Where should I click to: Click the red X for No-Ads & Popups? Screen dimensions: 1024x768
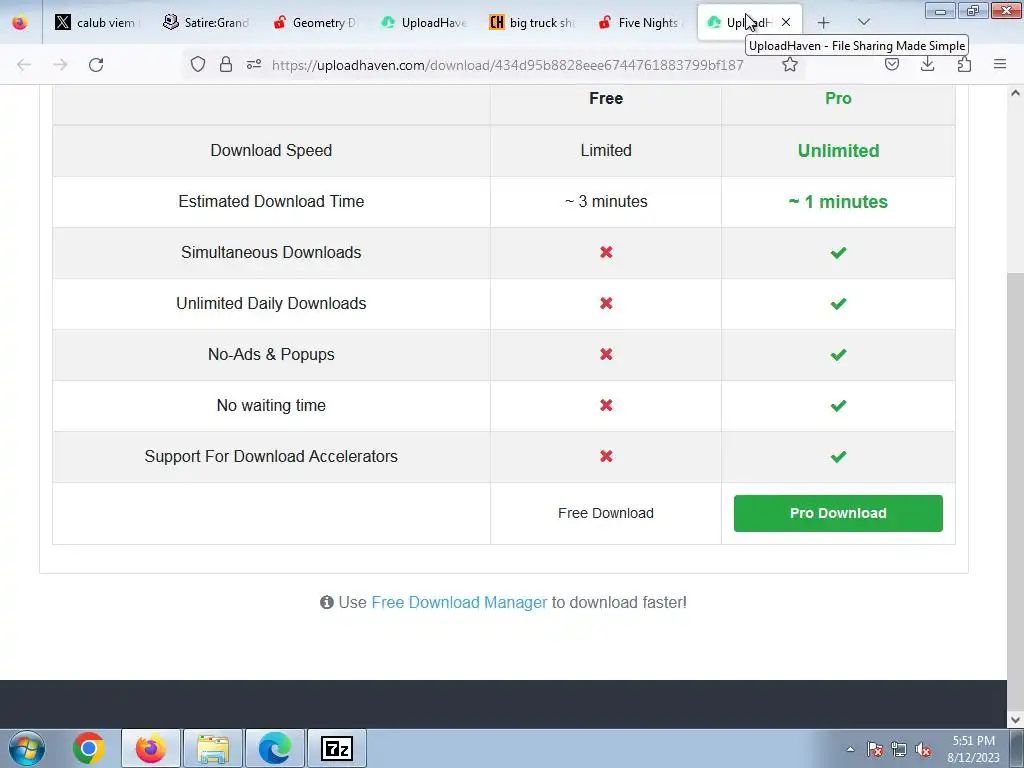click(606, 354)
